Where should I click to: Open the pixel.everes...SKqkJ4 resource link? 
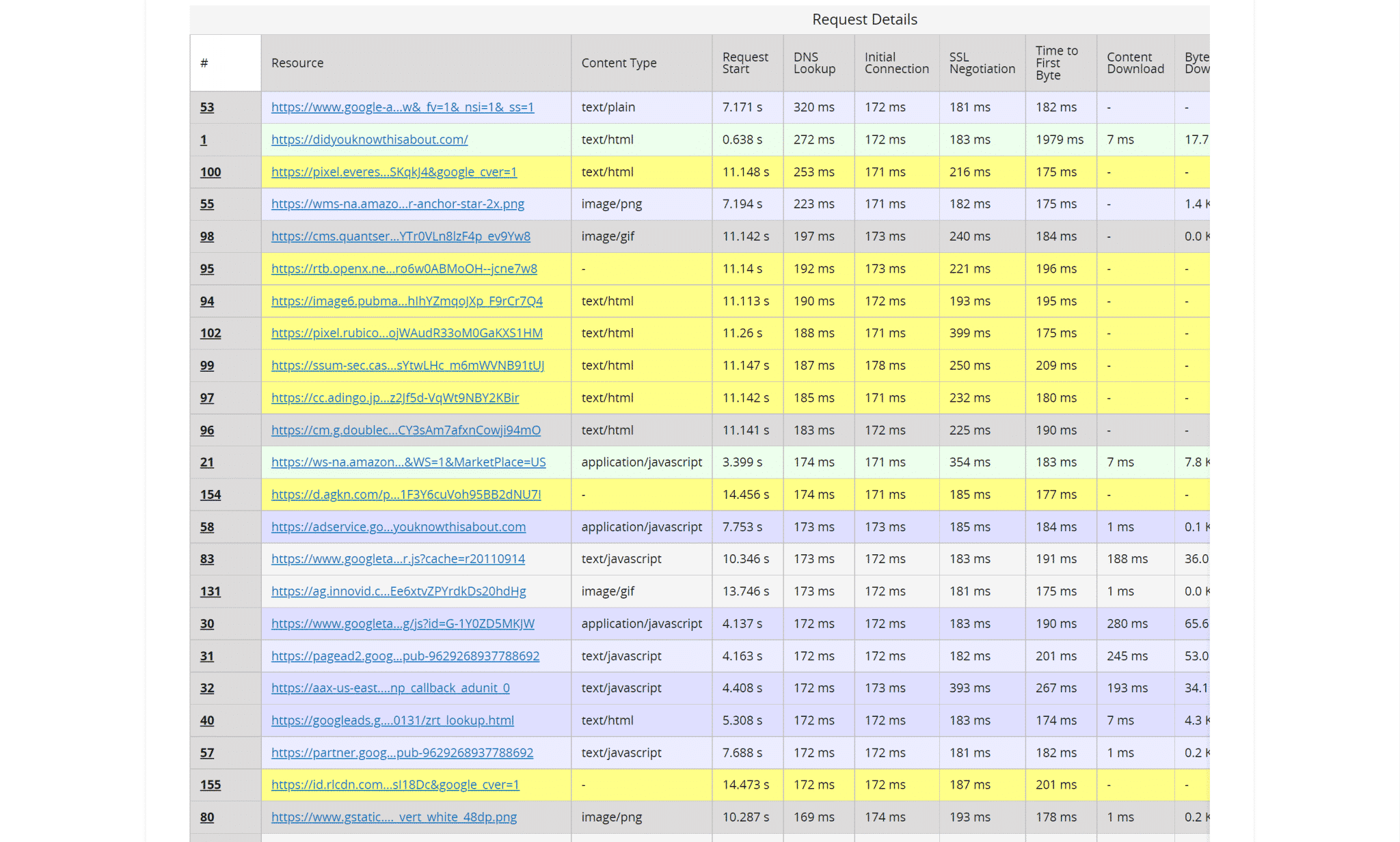tap(394, 172)
